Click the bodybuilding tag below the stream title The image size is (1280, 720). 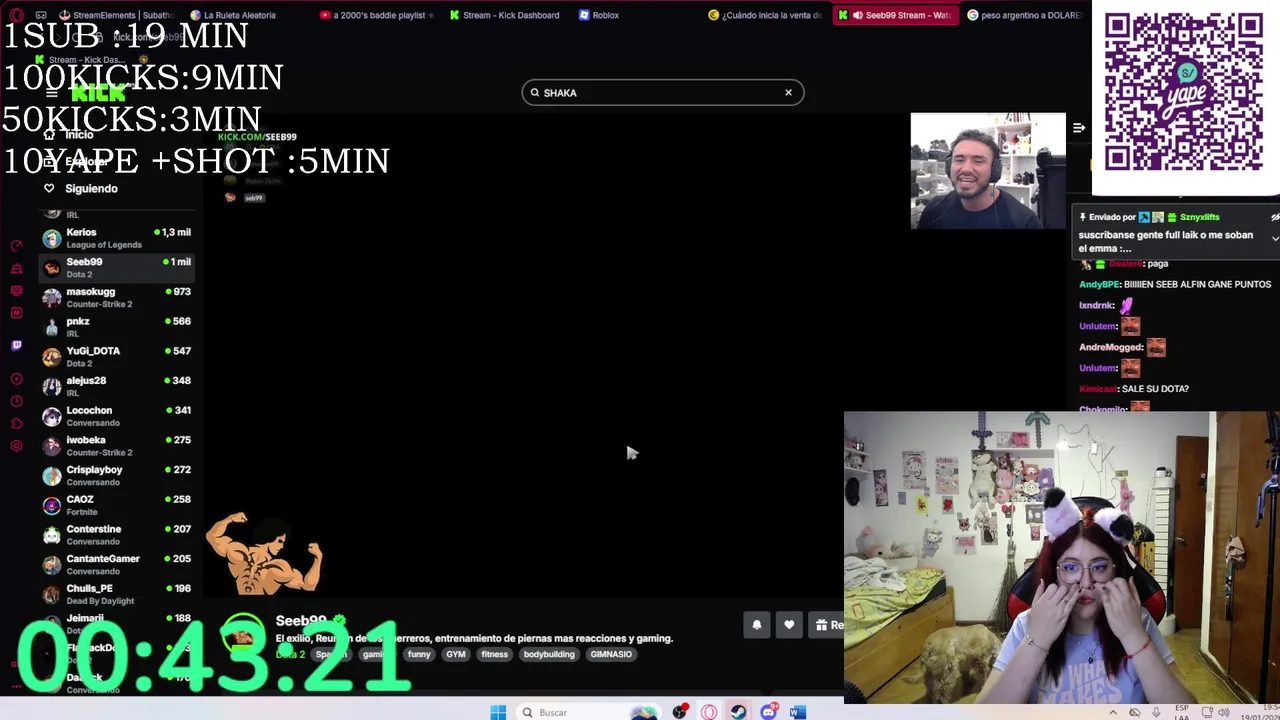[x=549, y=654]
